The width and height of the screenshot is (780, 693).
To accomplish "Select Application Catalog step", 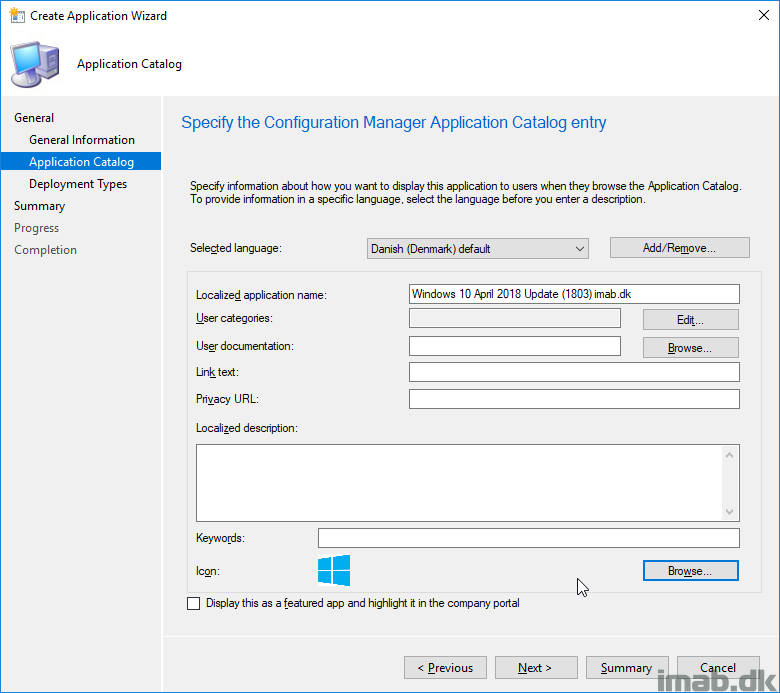I will [x=81, y=161].
